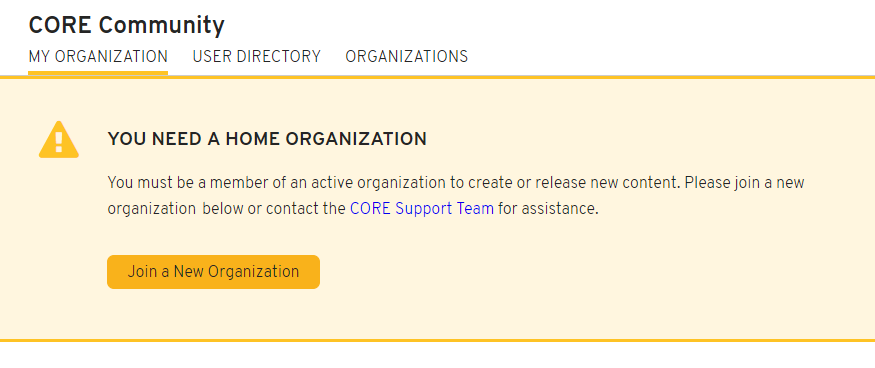The image size is (875, 368).
Task: Click the yellow warning triangle icon
Action: 59,140
